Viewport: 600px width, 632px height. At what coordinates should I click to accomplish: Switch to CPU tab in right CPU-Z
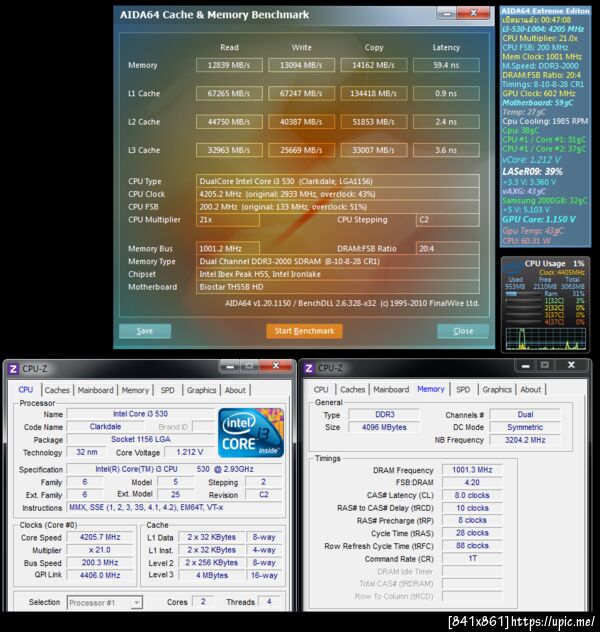pyautogui.click(x=321, y=389)
